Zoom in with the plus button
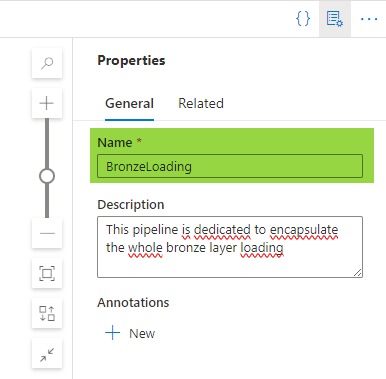The image size is (386, 379). 47,103
